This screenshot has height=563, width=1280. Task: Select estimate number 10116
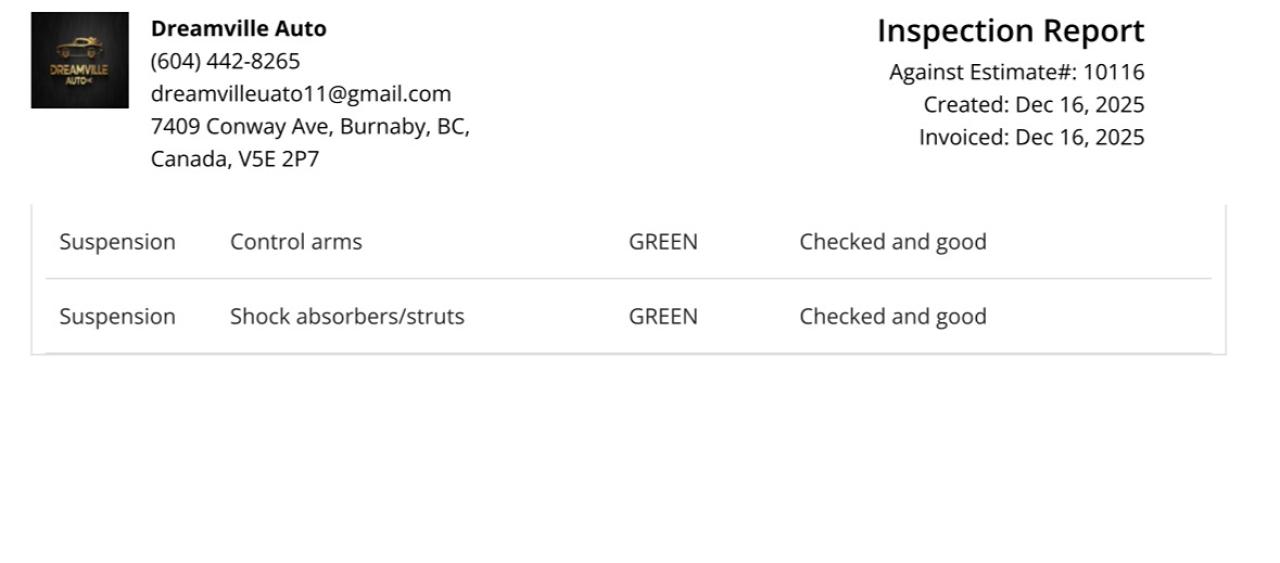[1114, 72]
